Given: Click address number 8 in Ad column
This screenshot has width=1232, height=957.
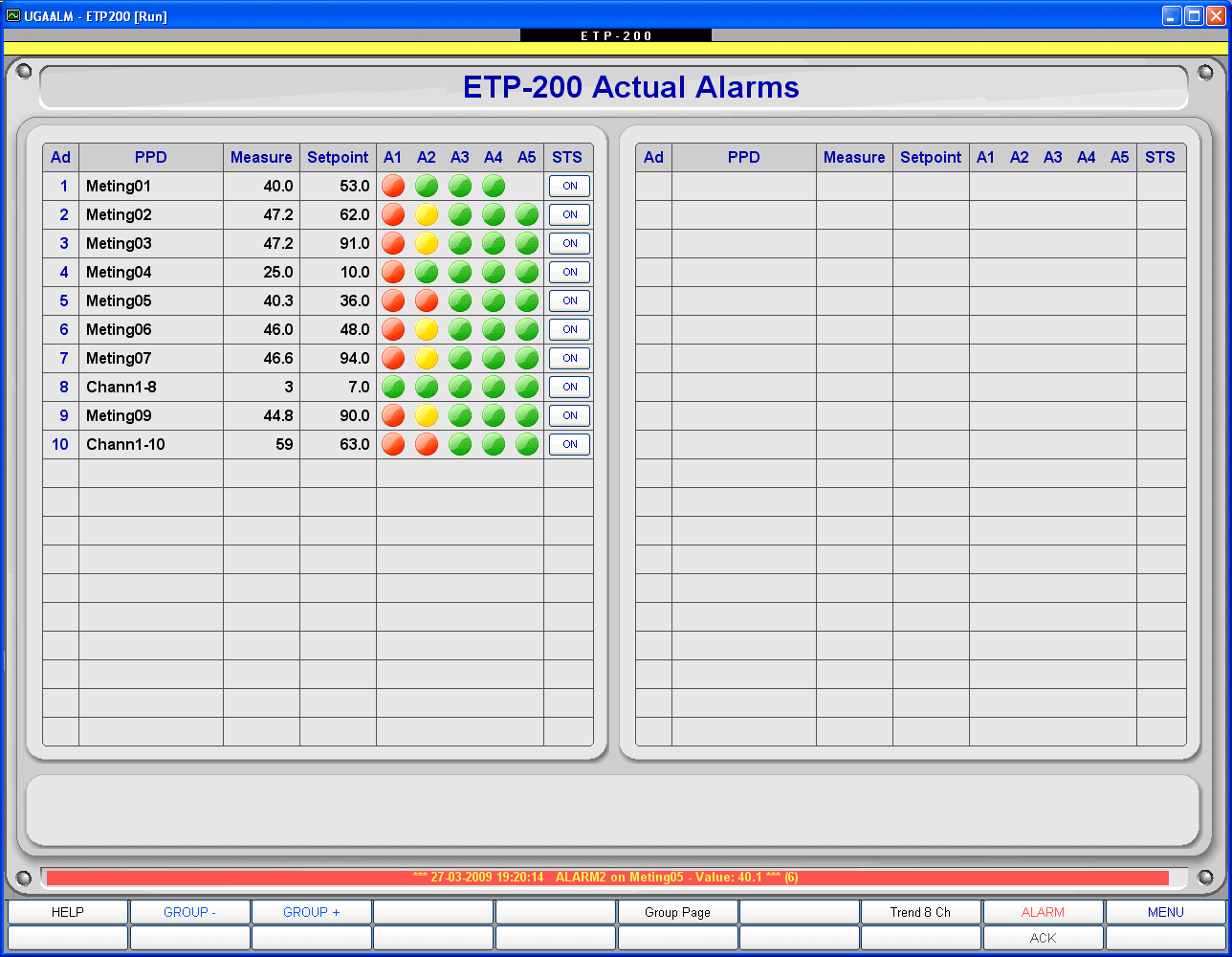Looking at the screenshot, I should point(64,387).
